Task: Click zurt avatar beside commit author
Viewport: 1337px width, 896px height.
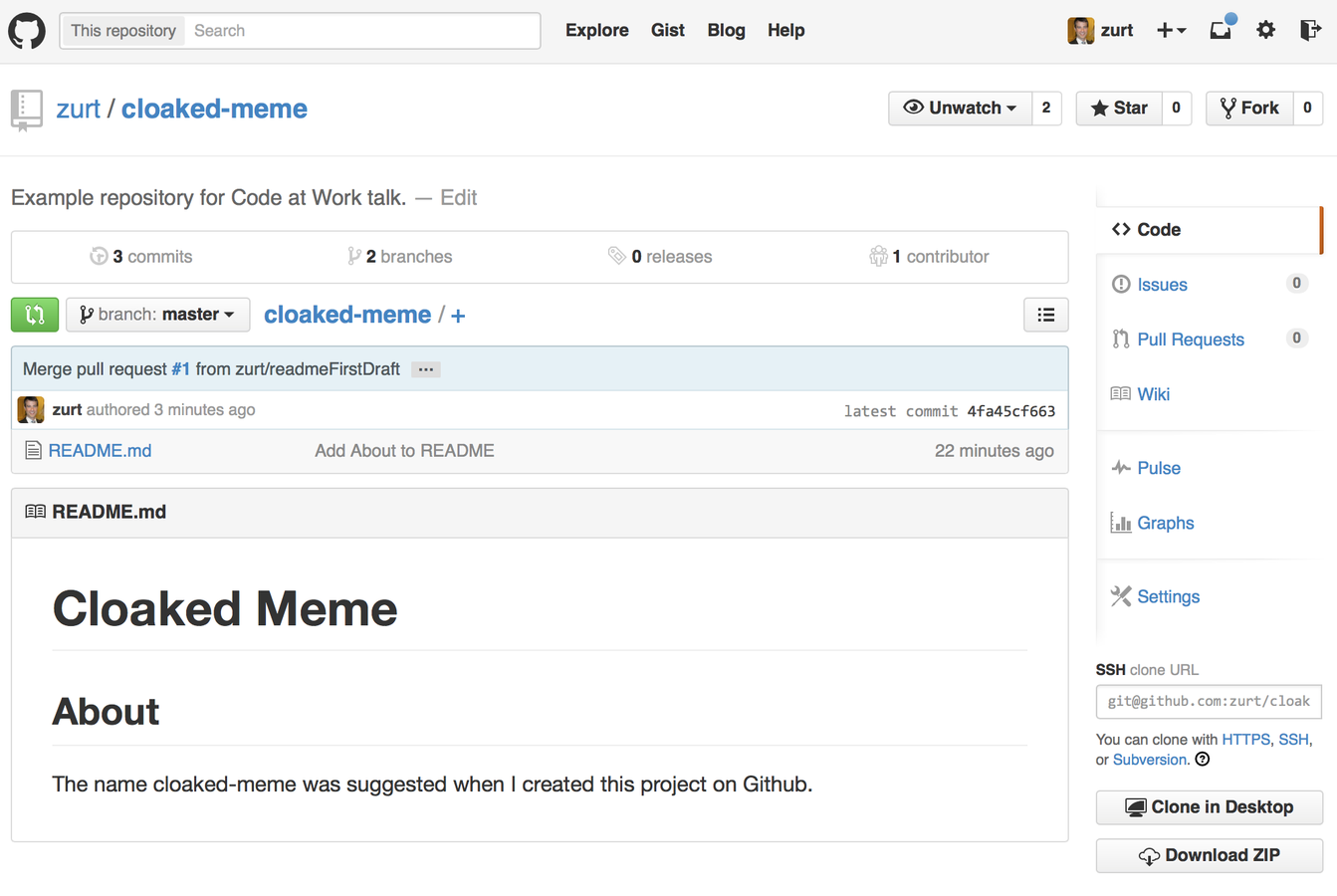Action: (31, 409)
